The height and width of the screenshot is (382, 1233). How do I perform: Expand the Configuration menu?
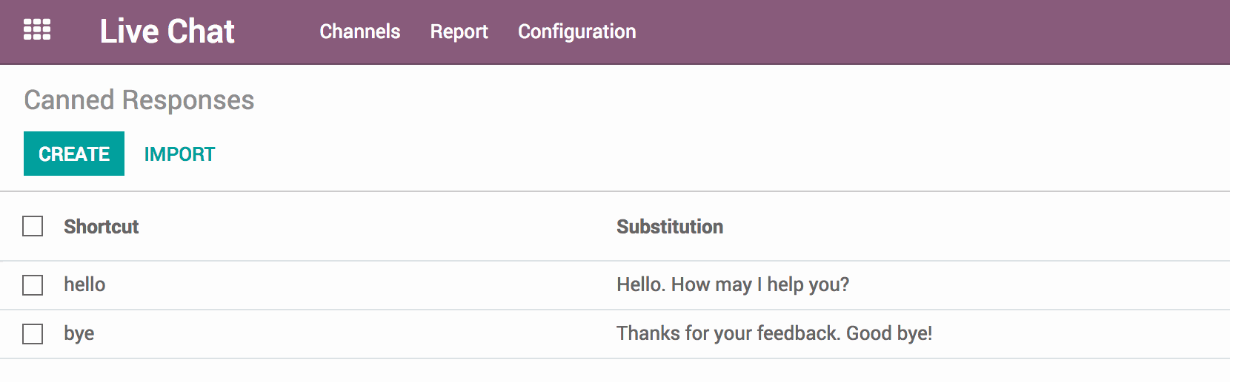coord(577,31)
